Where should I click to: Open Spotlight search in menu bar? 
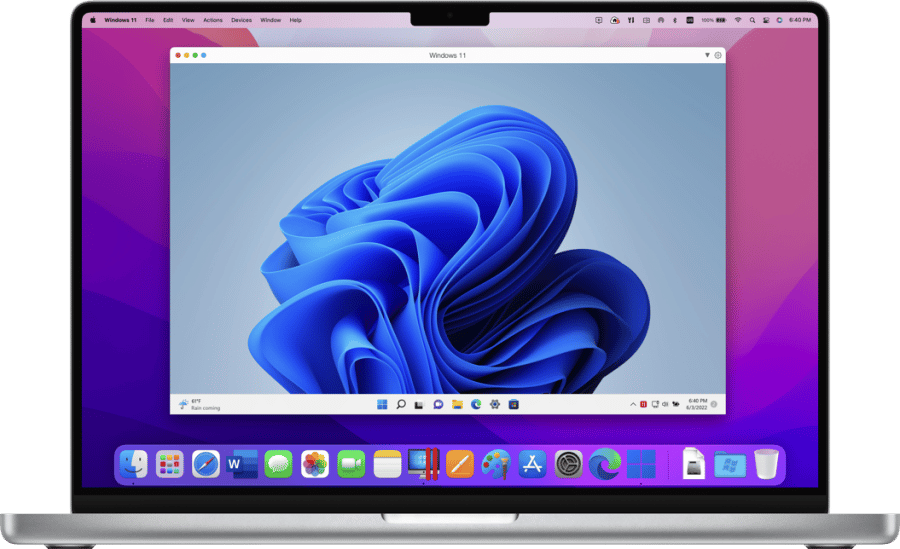[752, 20]
